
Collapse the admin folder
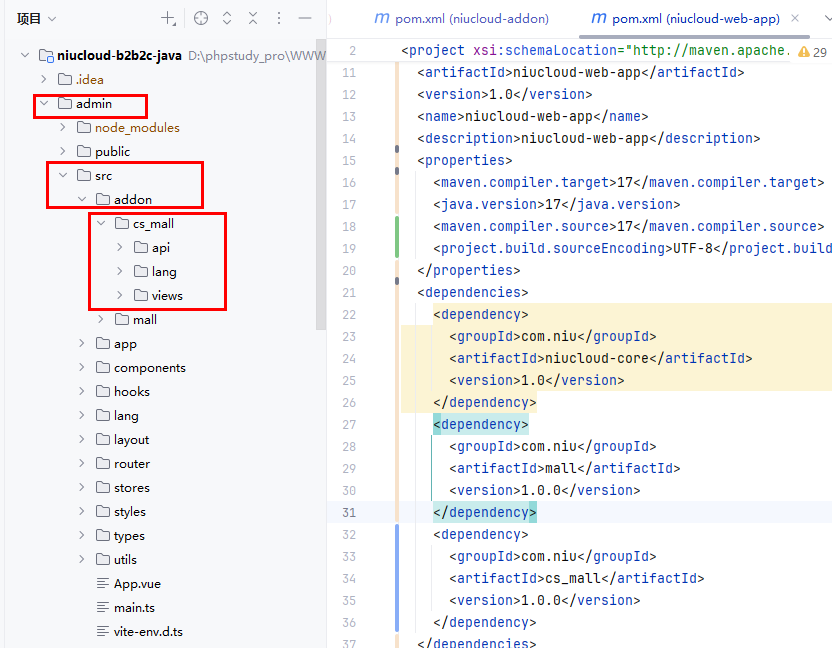44,104
